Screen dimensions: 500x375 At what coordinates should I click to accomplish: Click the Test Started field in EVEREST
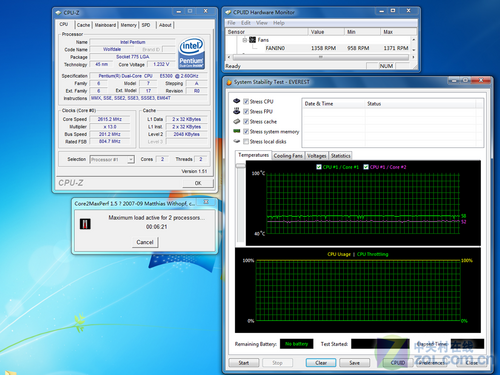point(380,344)
